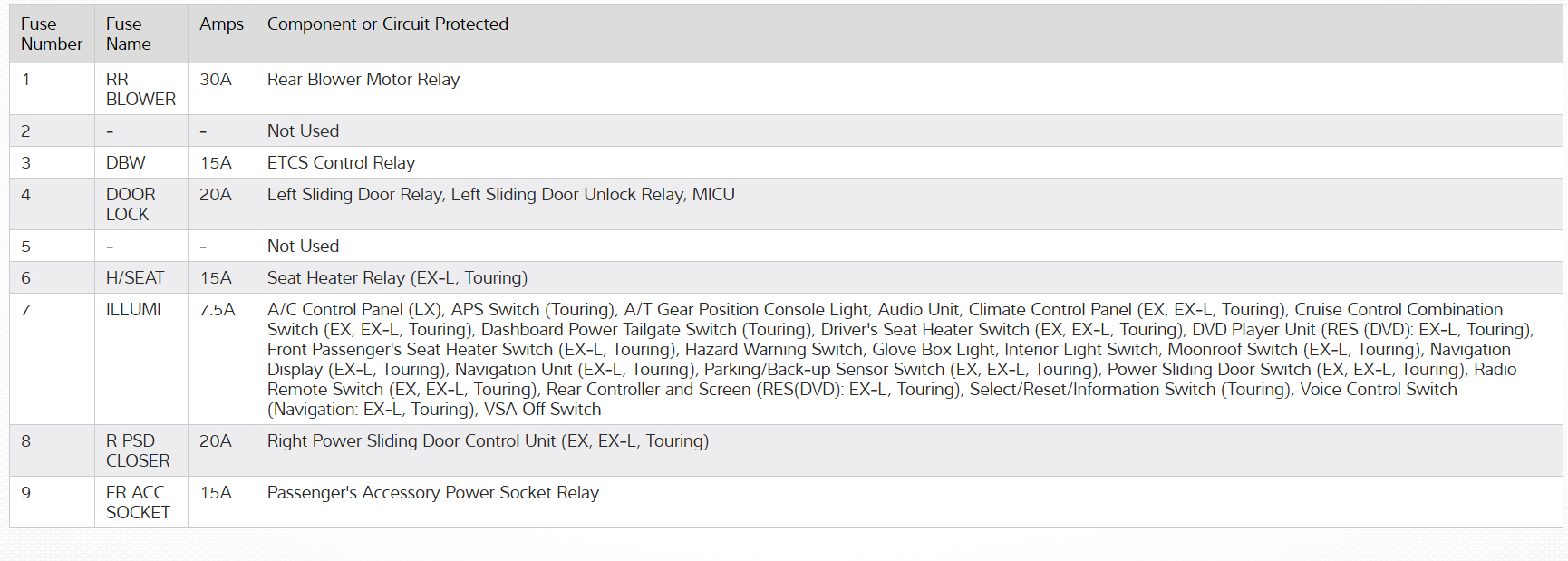1568x561 pixels.
Task: Click the "ETCS Control Relay" text
Action: 341,163
